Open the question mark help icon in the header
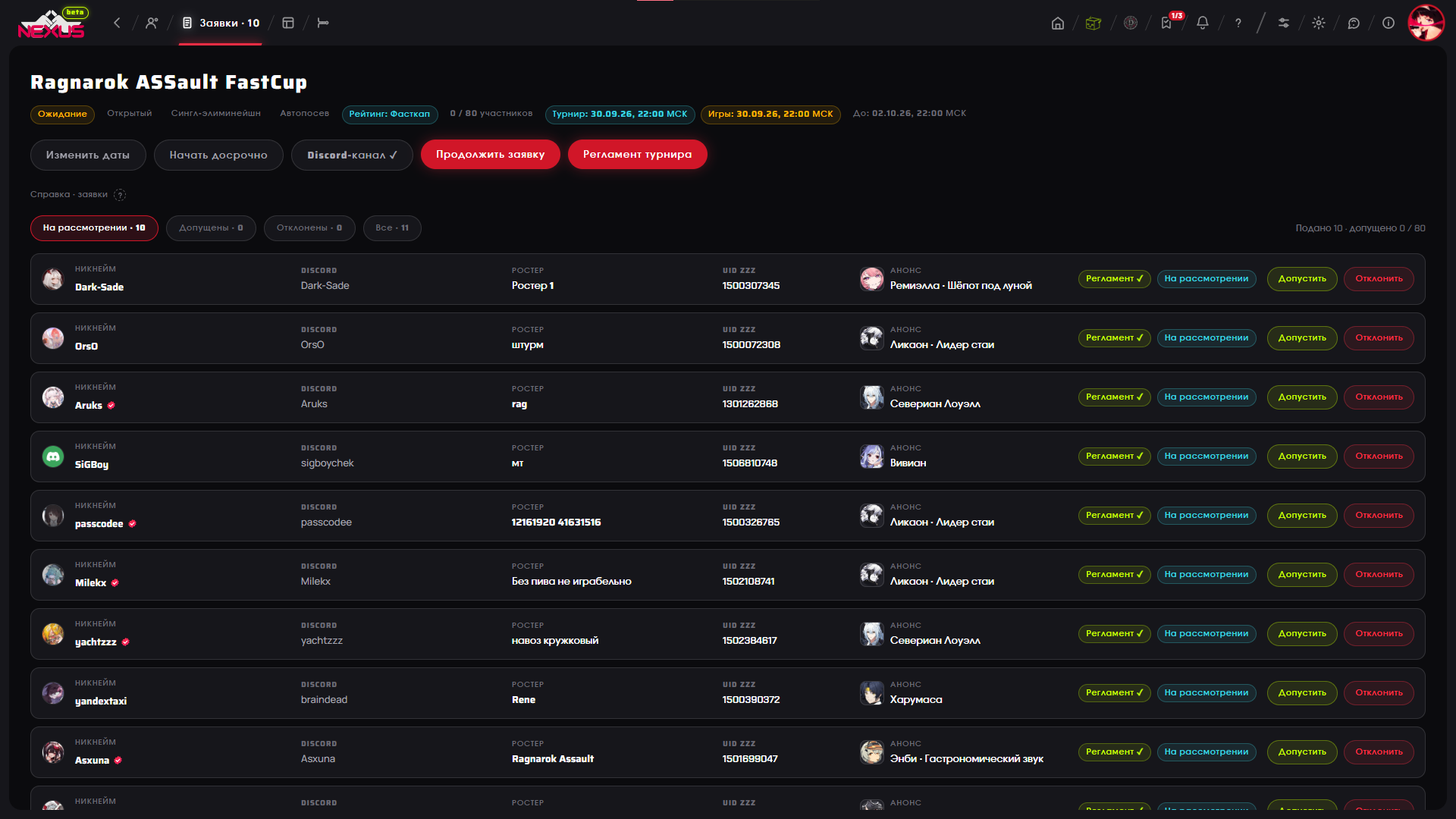The width and height of the screenshot is (1456, 819). (x=1238, y=23)
